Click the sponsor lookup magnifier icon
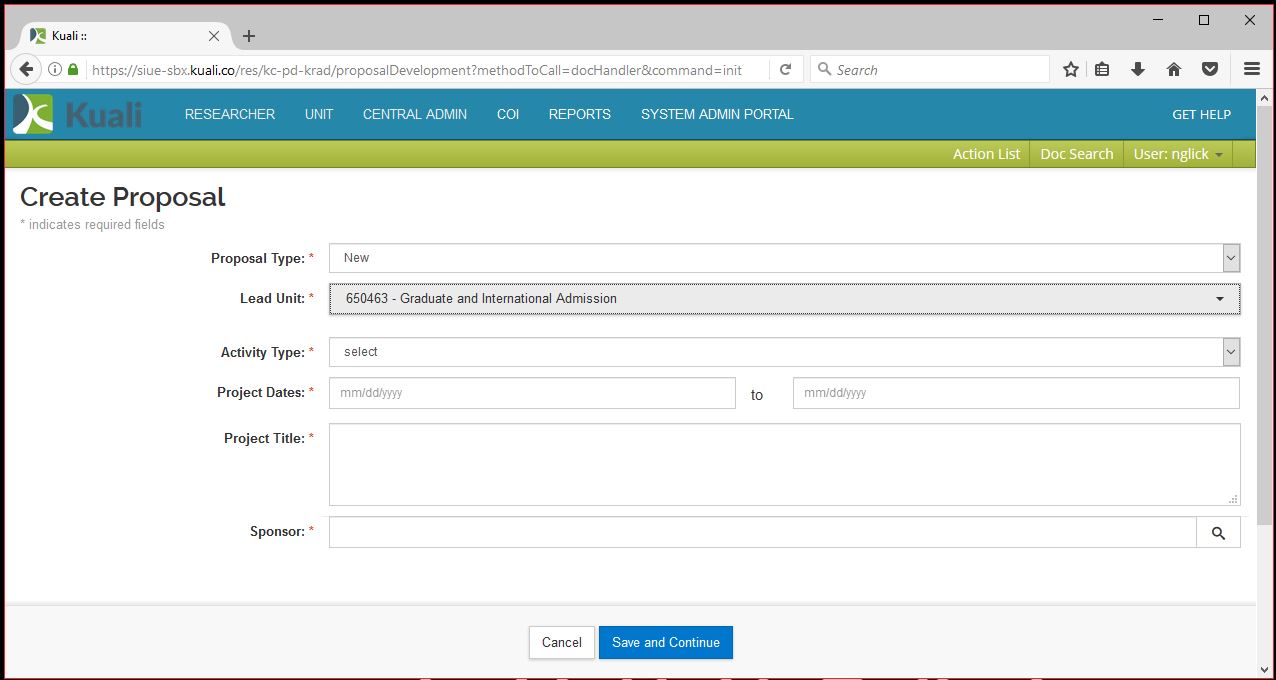The image size is (1276, 680). [x=1218, y=533]
